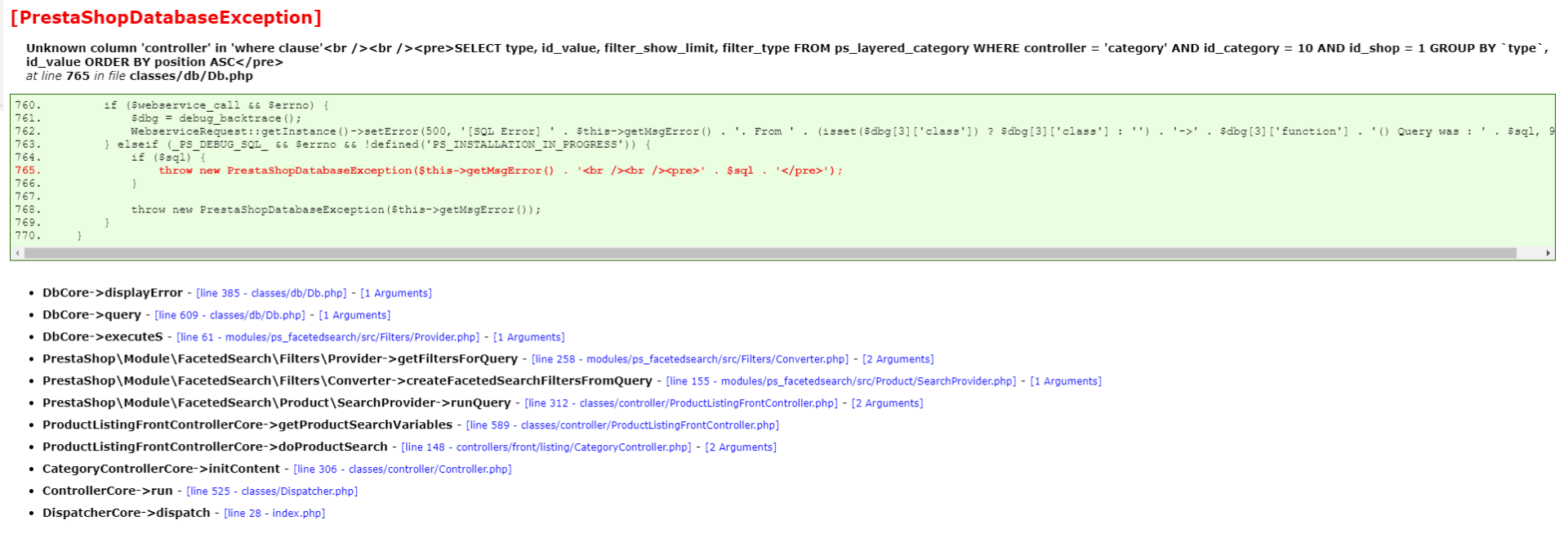Click the CategoryControllerCore->initContent entry

pos(161,469)
